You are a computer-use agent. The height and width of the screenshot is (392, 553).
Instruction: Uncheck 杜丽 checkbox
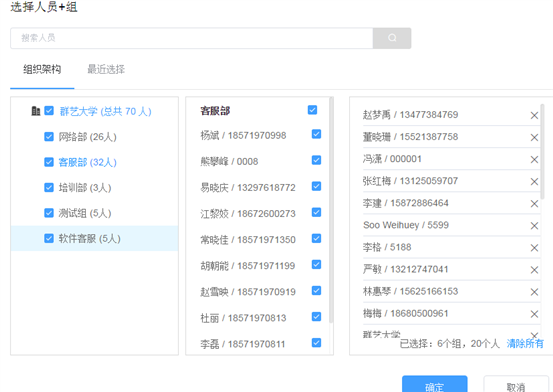316,317
